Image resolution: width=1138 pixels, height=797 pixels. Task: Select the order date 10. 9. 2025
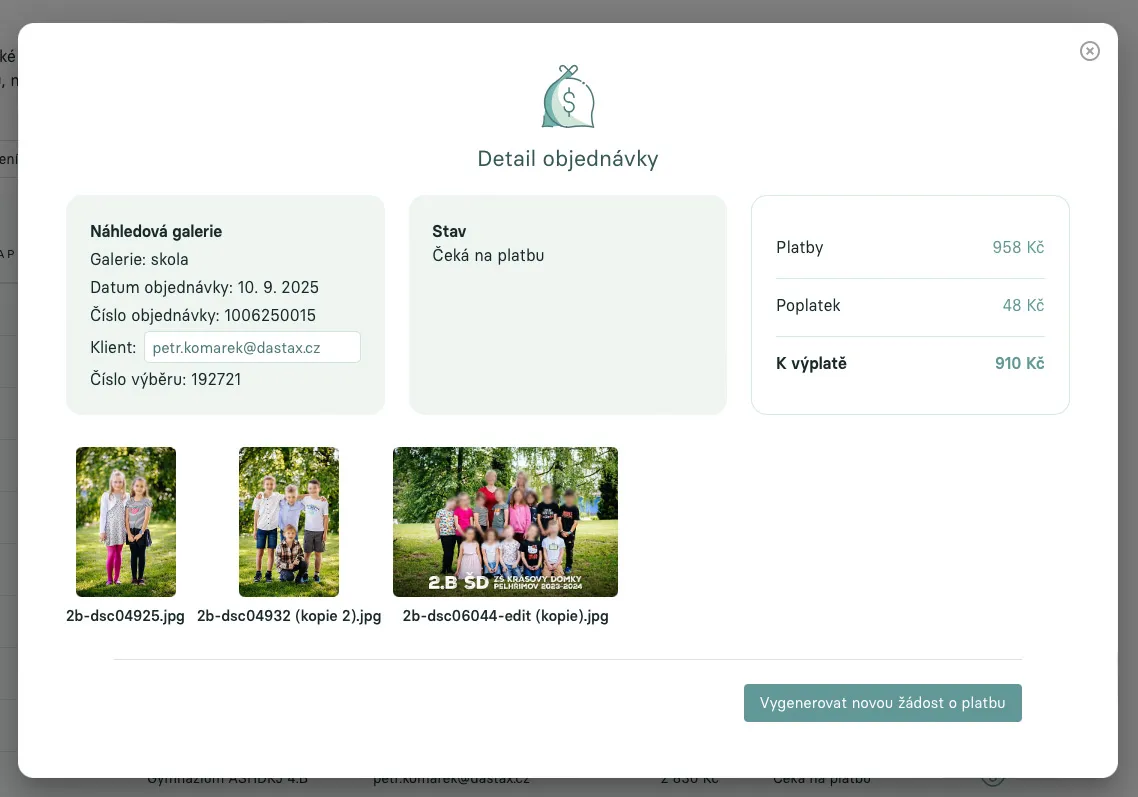tap(278, 287)
